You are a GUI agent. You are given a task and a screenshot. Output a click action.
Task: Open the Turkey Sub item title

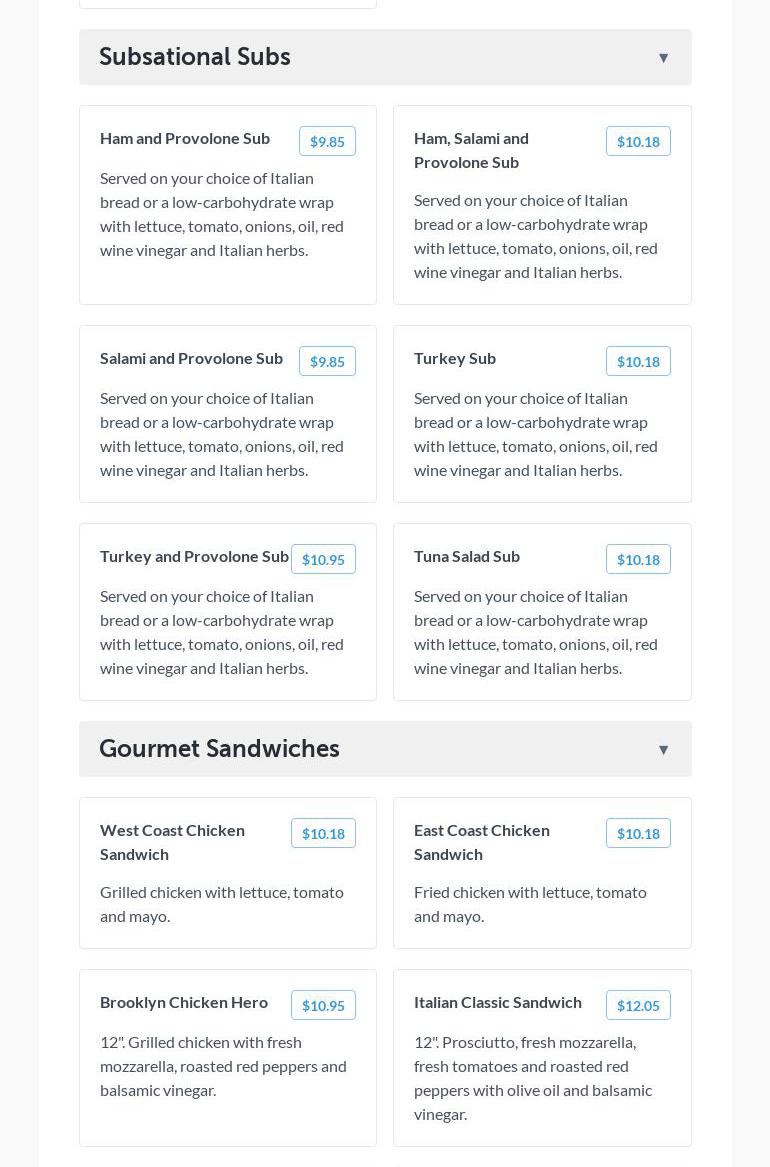point(455,358)
